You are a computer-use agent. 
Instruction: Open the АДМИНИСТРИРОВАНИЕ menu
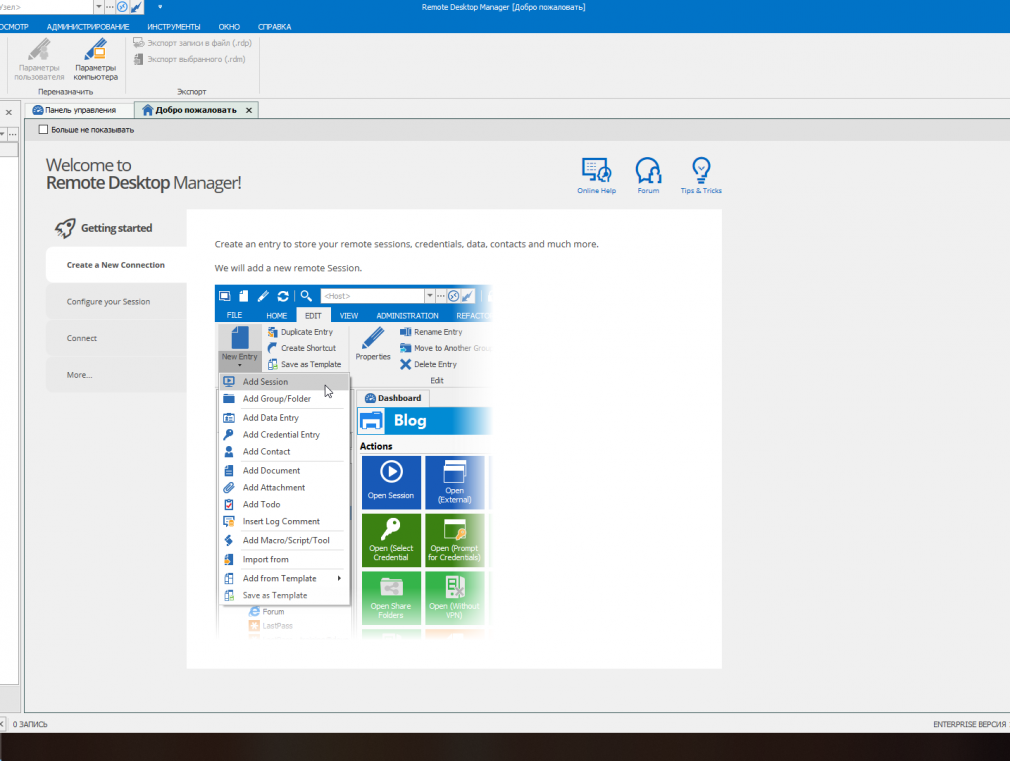pyautogui.click(x=88, y=27)
